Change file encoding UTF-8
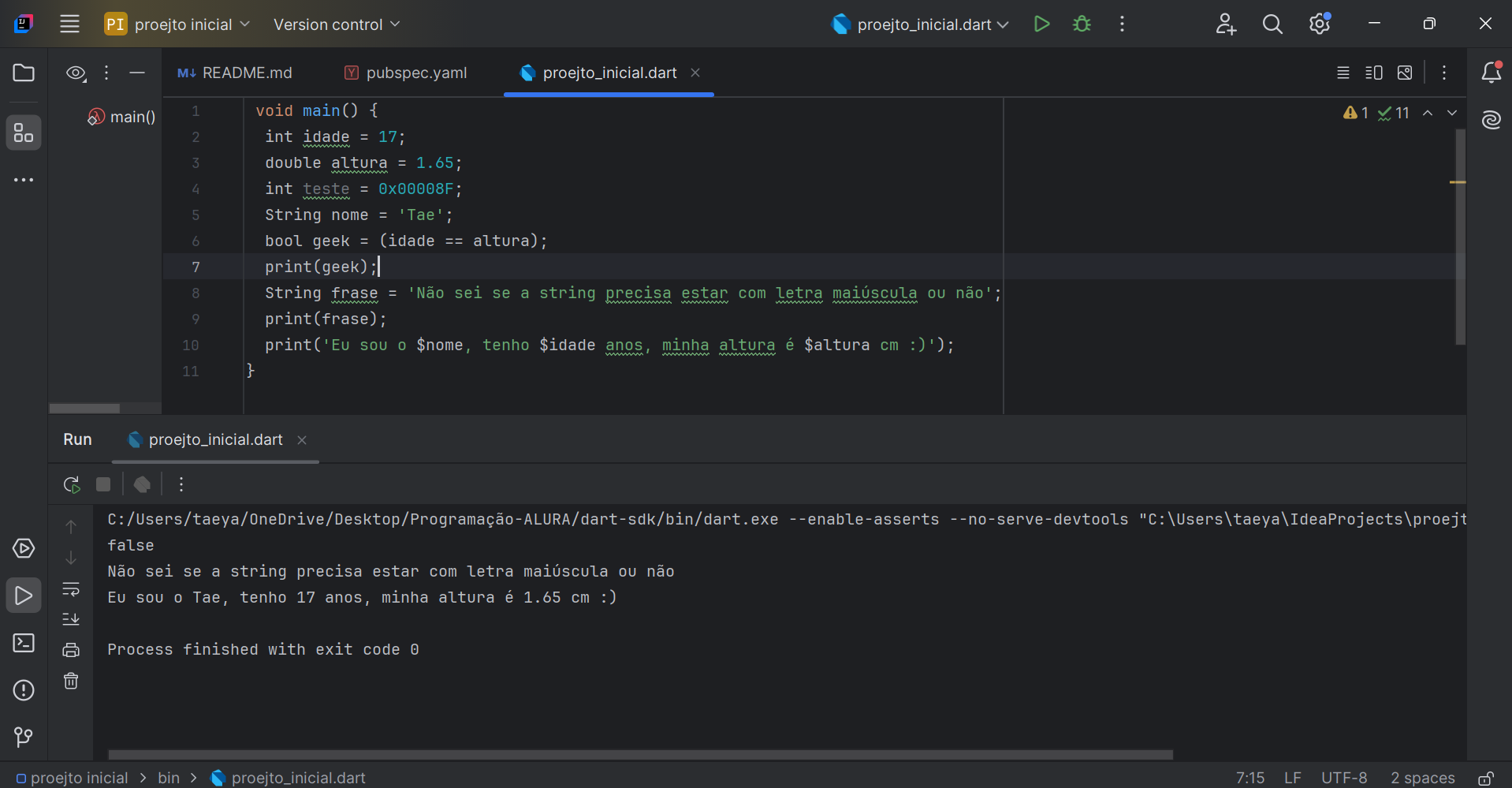The image size is (1512, 788). point(1344,778)
